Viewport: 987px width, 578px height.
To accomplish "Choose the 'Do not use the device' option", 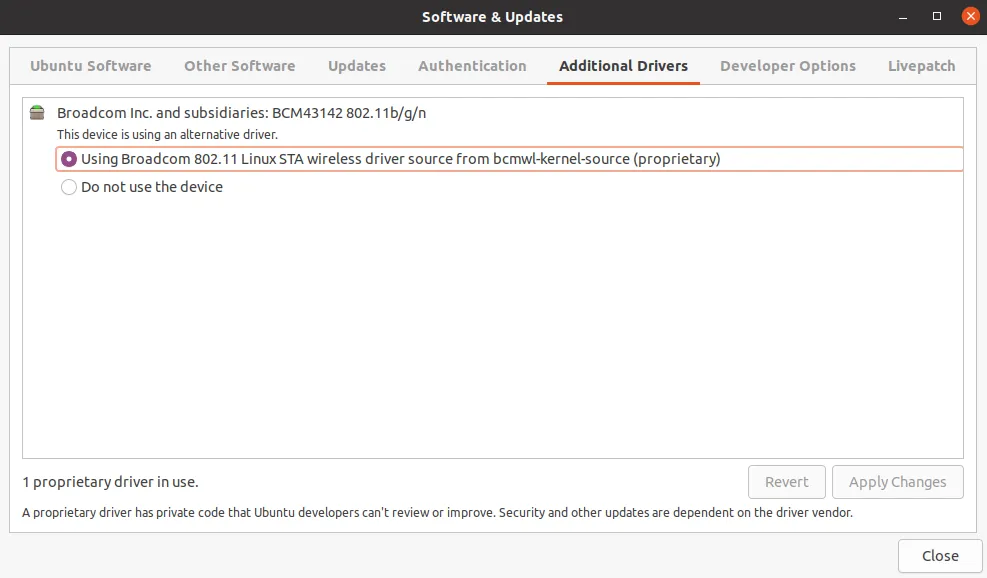I will [68, 187].
